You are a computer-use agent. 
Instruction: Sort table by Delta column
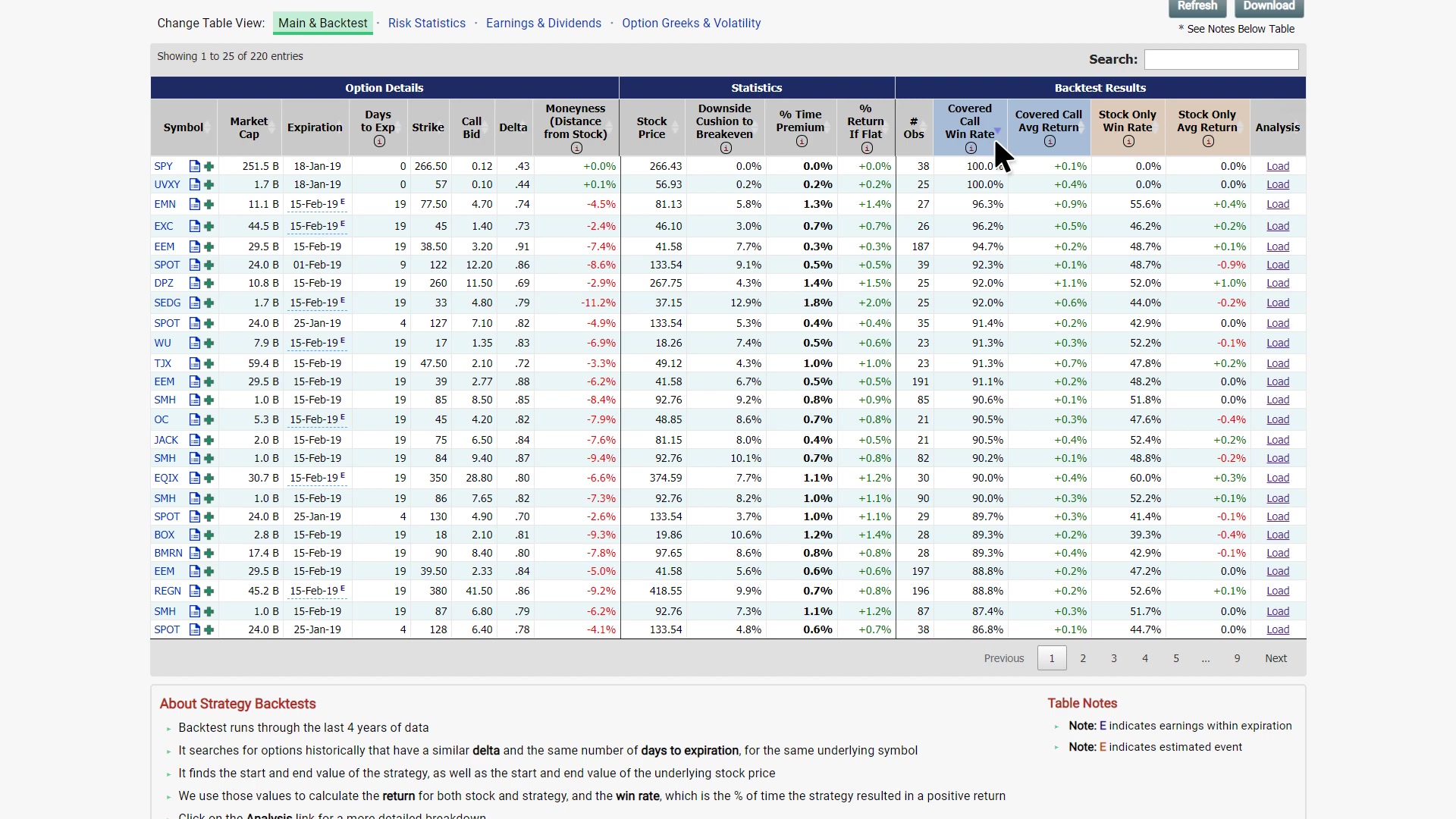point(513,127)
